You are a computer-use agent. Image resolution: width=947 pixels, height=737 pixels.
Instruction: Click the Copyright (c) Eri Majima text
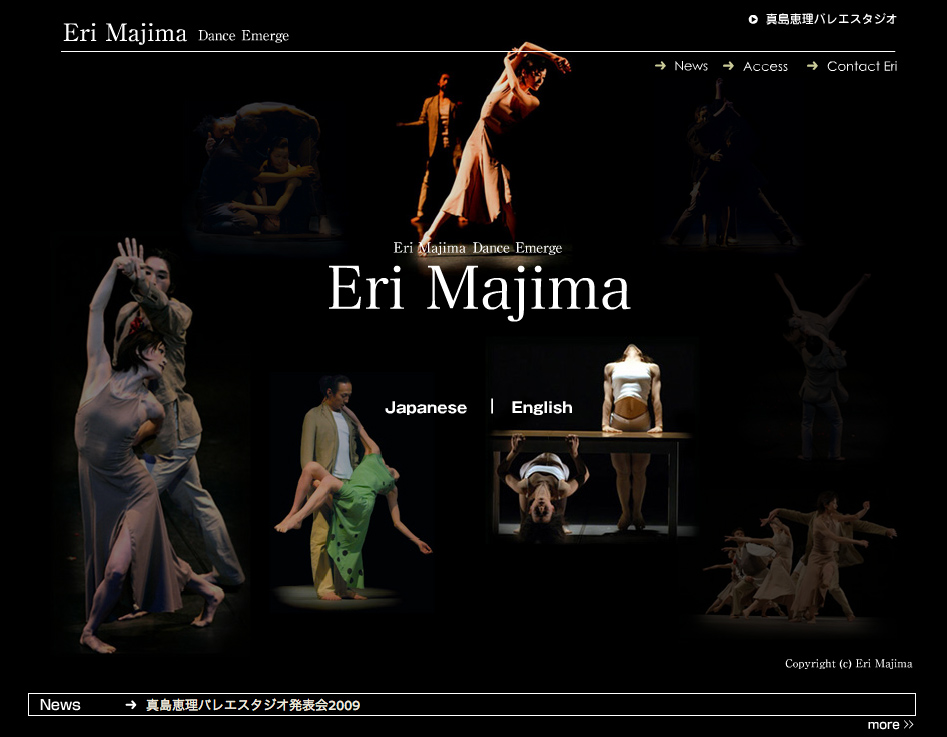tap(849, 663)
